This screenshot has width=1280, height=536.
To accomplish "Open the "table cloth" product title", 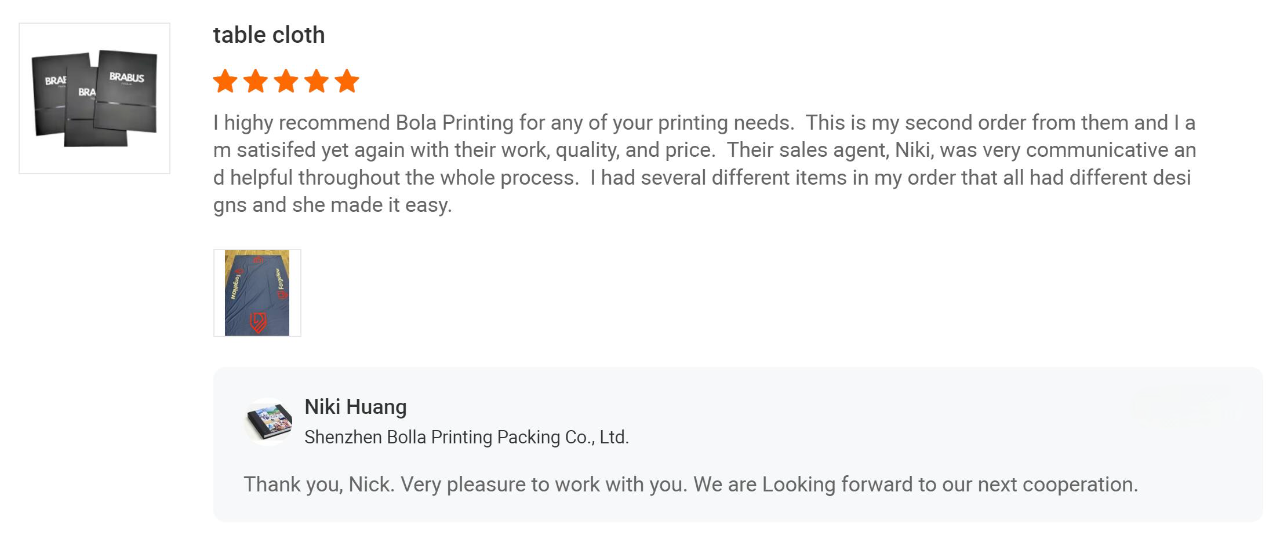I will coord(269,35).
